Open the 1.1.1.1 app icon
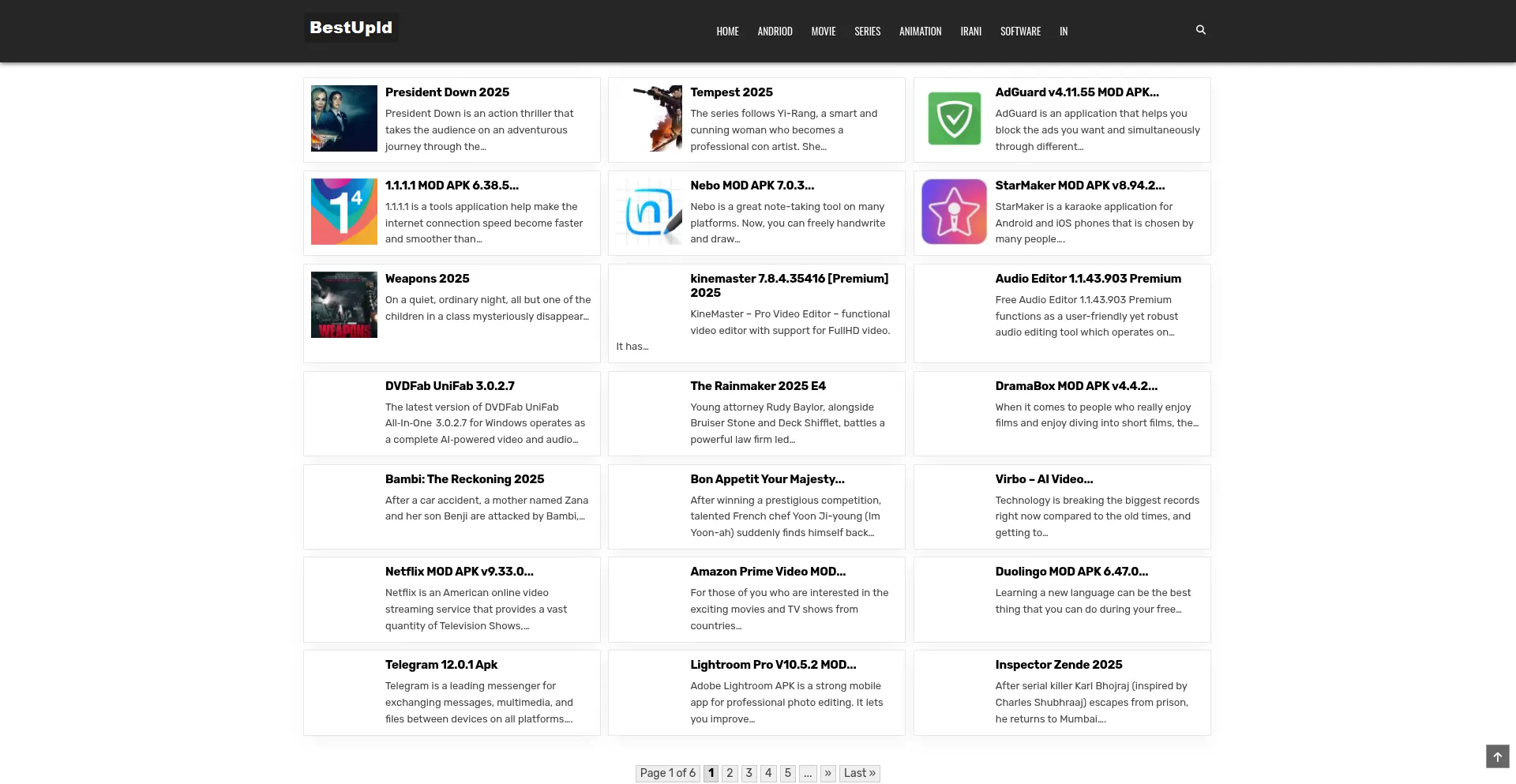This screenshot has height=784, width=1516. tap(344, 212)
